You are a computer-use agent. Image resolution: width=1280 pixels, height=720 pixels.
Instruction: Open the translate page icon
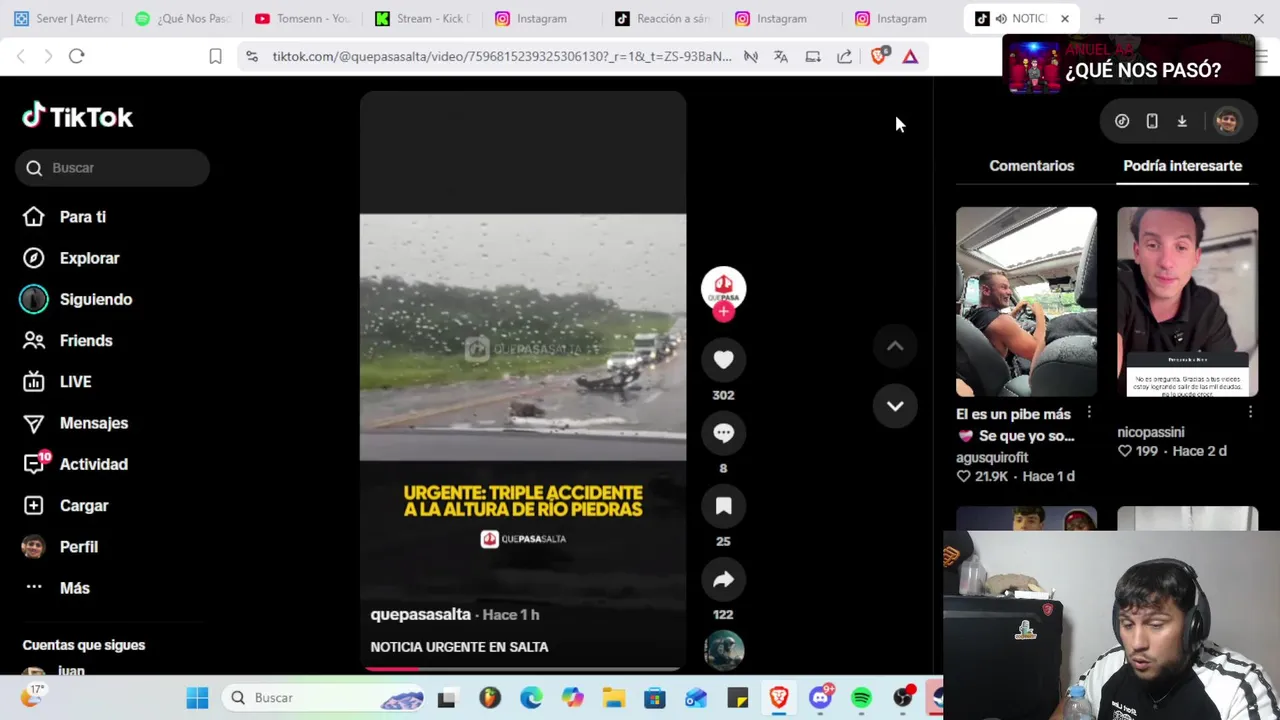click(x=781, y=56)
